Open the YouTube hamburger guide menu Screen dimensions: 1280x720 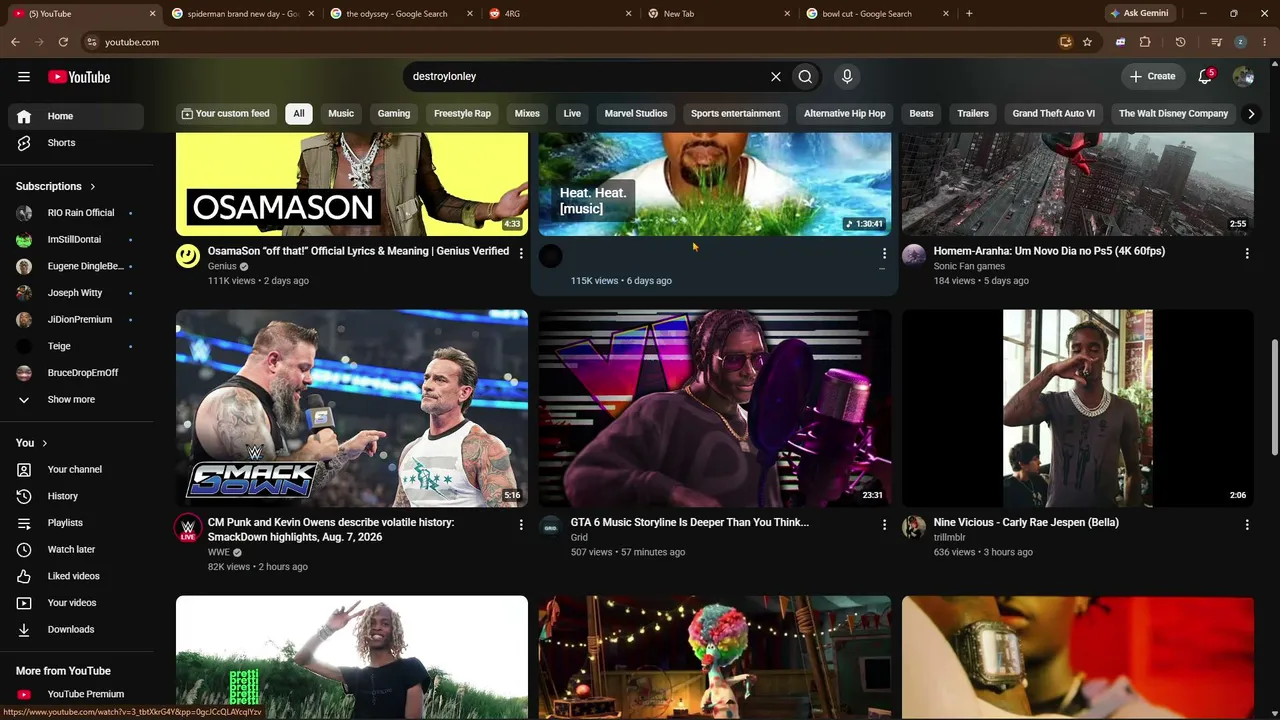(x=24, y=77)
